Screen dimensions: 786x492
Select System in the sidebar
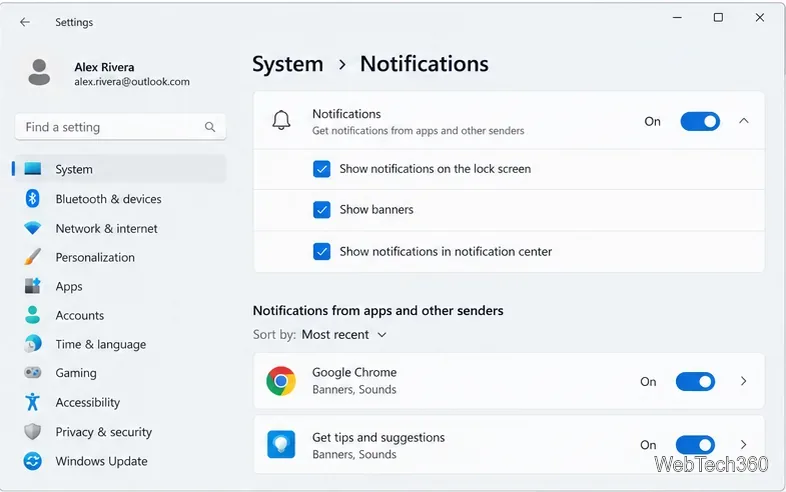(x=120, y=169)
